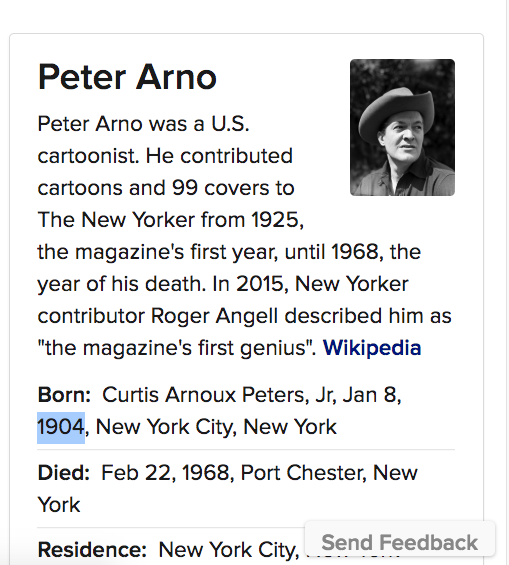The image size is (509, 565).
Task: Click Residence value New York City
Action: tap(229, 550)
